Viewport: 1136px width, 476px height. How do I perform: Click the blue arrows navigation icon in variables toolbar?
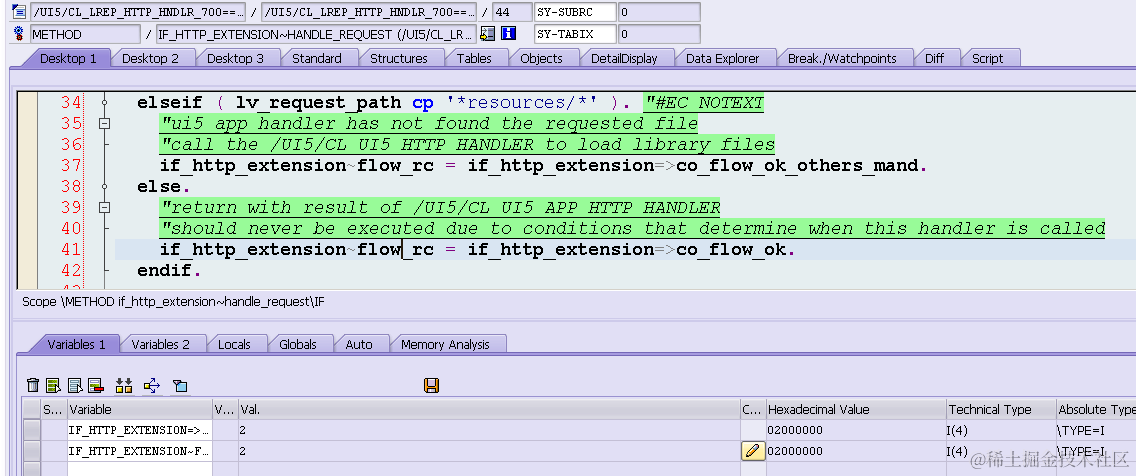click(151, 385)
